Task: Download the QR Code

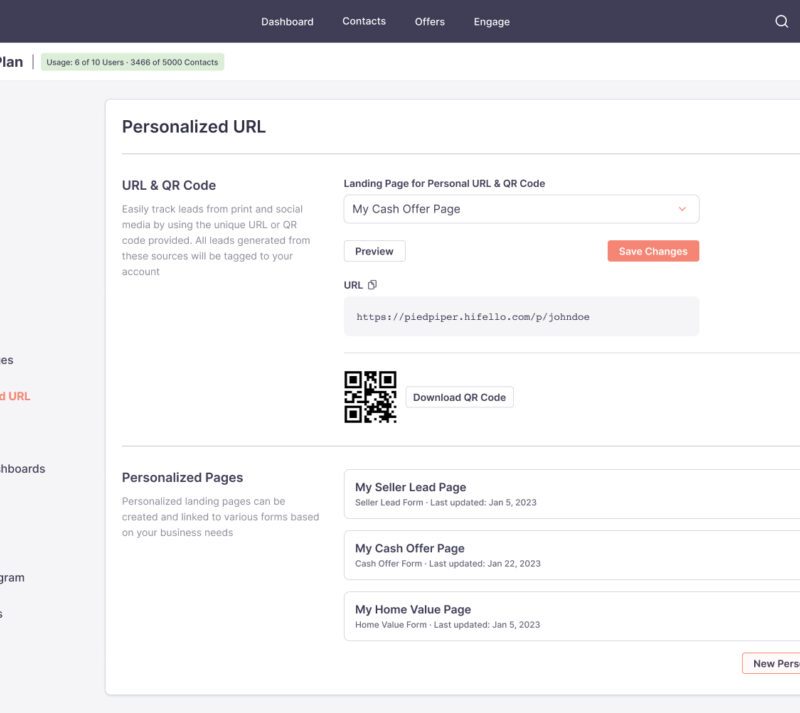Action: (459, 397)
